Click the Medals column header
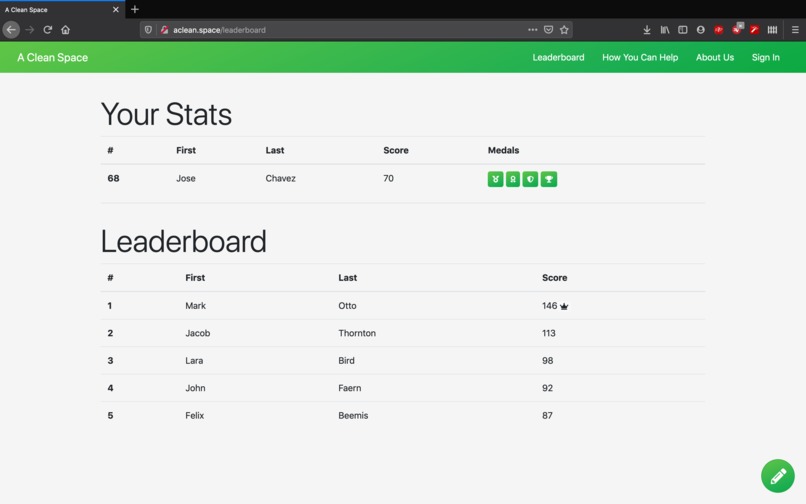Screen dimensions: 806x504 (503, 150)
